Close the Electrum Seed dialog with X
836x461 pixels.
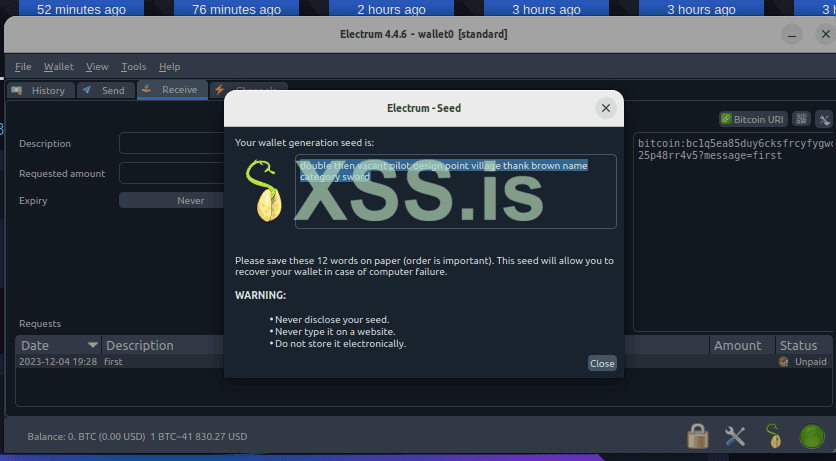coord(606,108)
